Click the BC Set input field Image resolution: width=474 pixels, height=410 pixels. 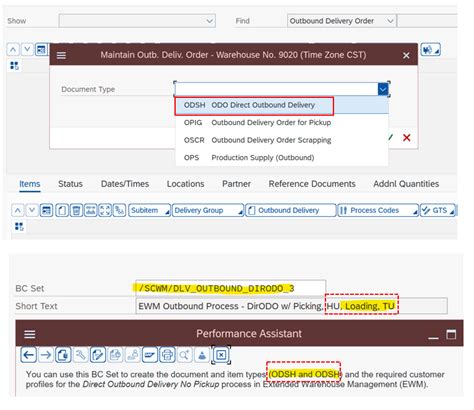pyautogui.click(x=230, y=288)
